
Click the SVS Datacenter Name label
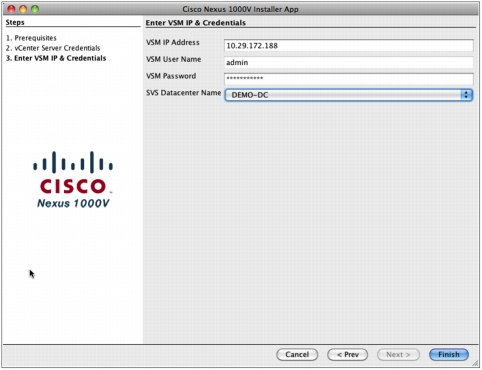[x=184, y=93]
